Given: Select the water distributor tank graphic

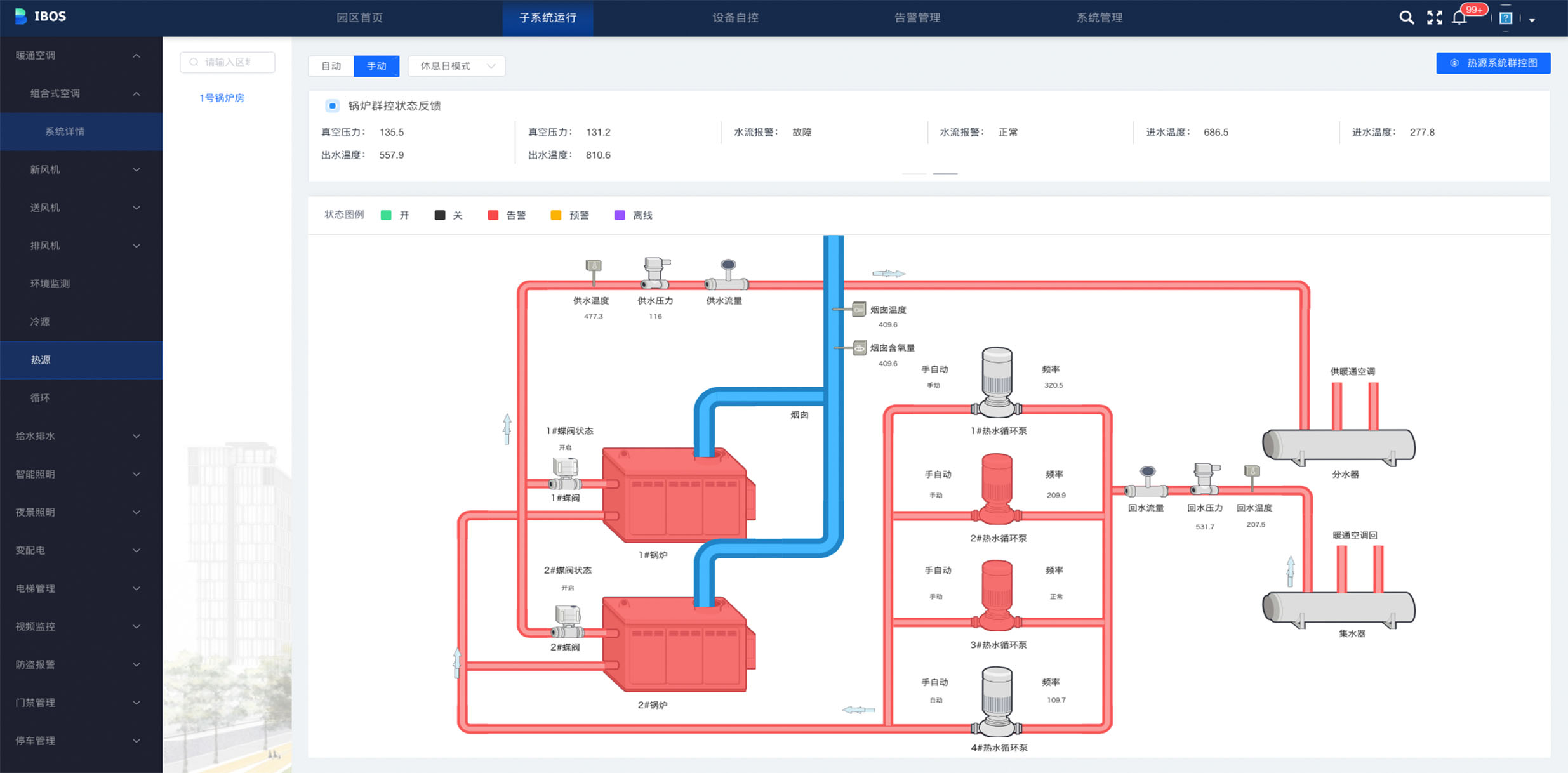Looking at the screenshot, I should [x=1338, y=446].
